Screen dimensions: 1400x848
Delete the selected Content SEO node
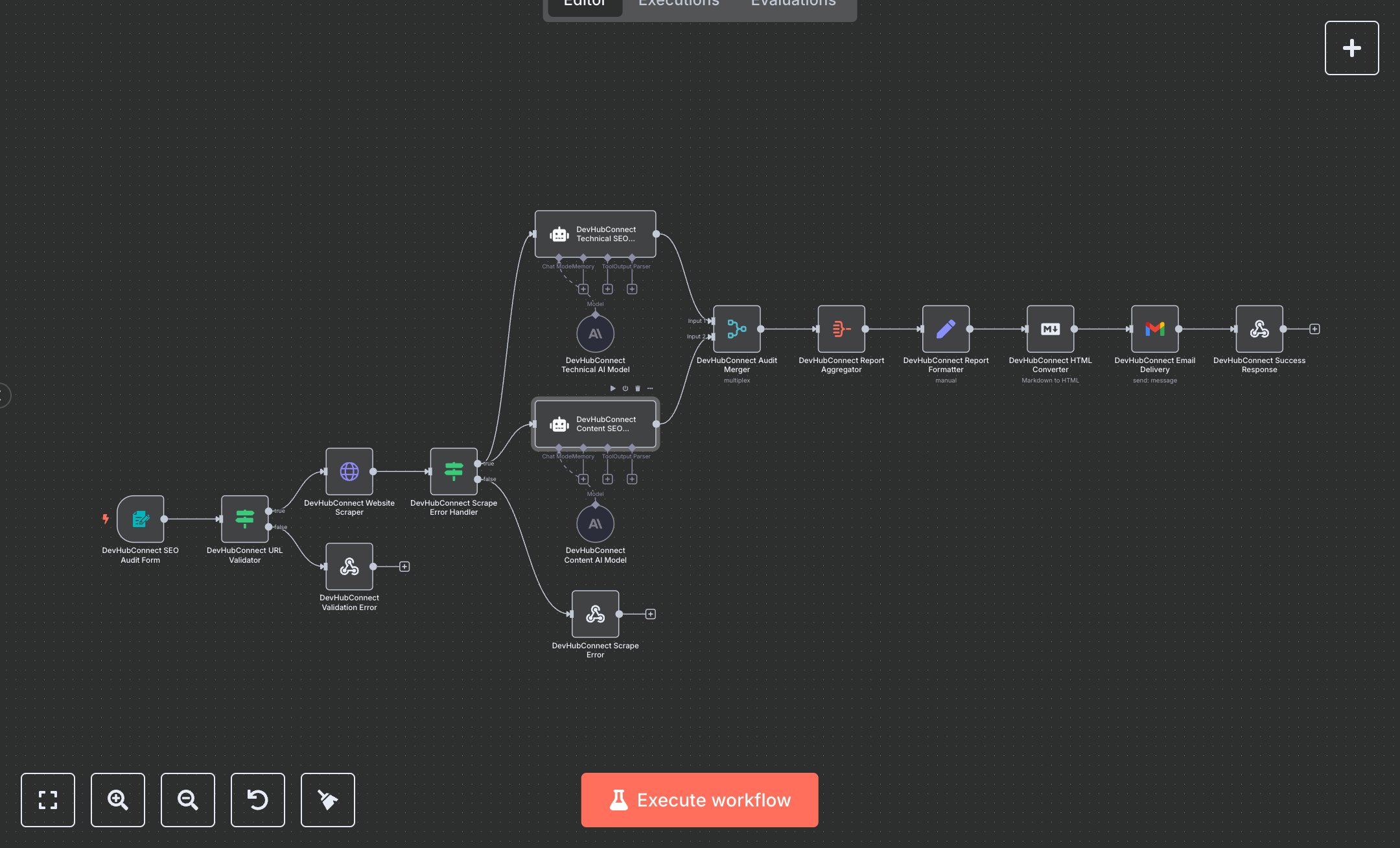pyautogui.click(x=638, y=388)
